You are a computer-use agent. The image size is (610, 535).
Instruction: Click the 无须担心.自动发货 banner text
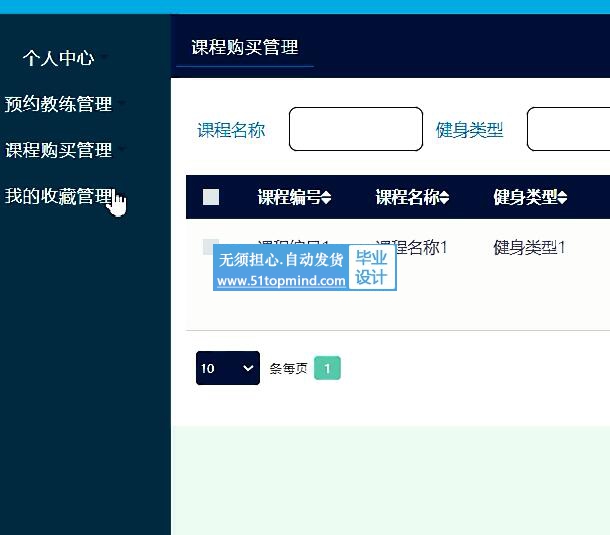[281, 260]
